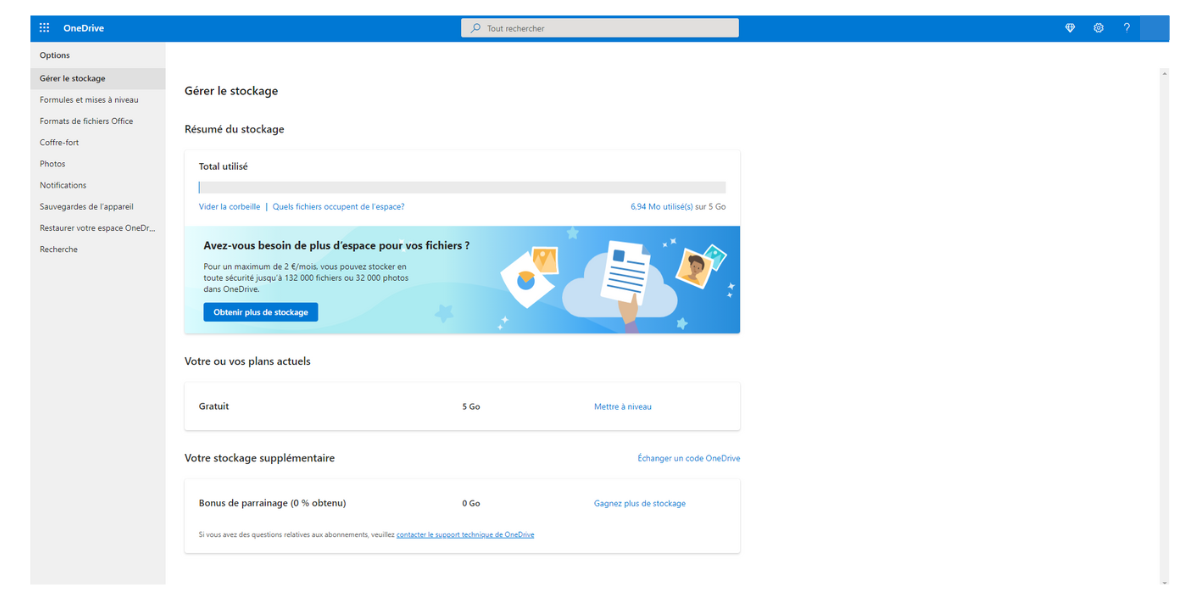Click the page vertical scrollbar
The image size is (1200, 600).
(1164, 326)
